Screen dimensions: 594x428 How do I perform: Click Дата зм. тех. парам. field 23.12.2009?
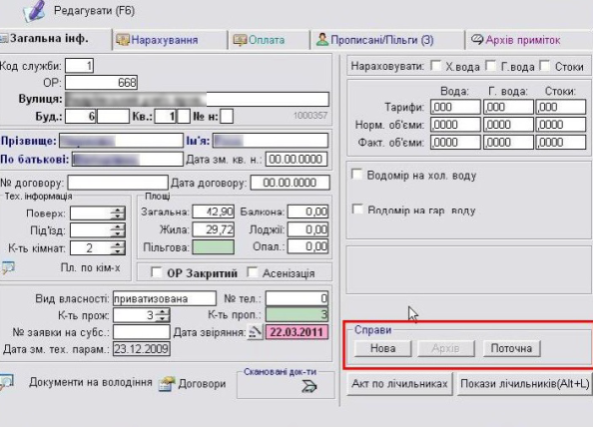pyautogui.click(x=142, y=349)
